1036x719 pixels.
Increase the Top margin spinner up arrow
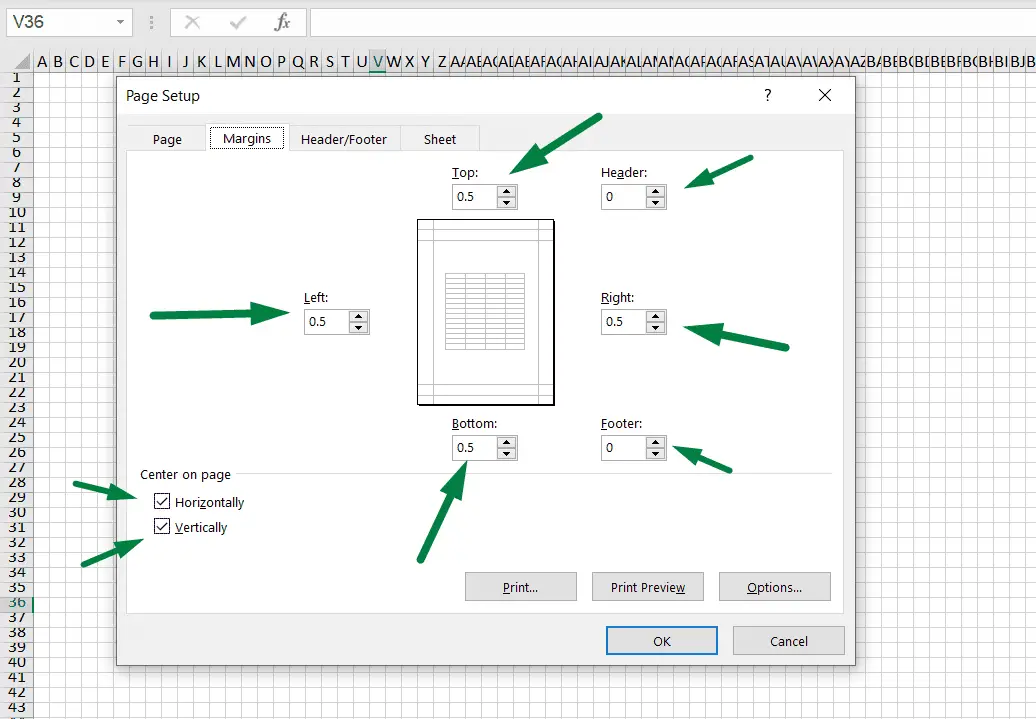(507, 192)
